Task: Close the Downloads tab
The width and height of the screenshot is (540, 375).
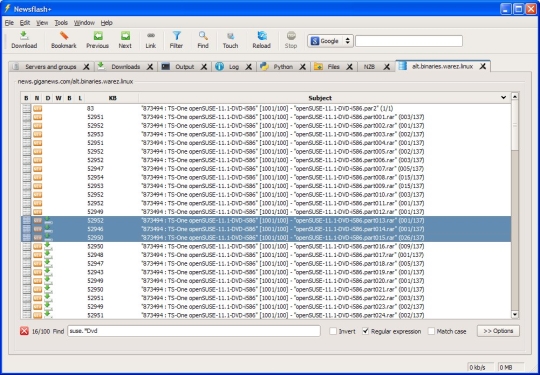Action: tap(150, 67)
